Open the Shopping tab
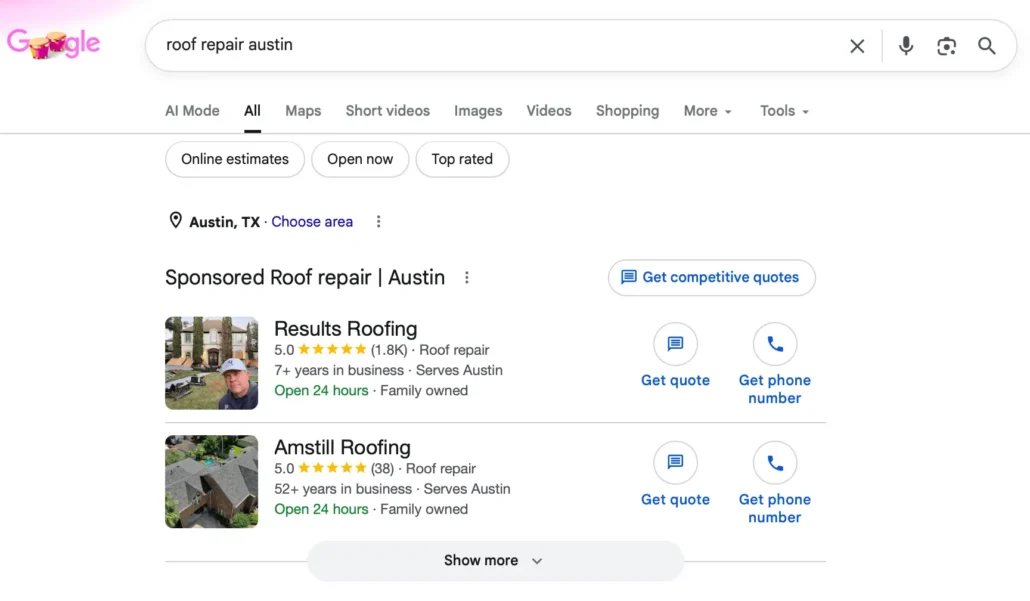This screenshot has width=1030, height=601. click(627, 111)
